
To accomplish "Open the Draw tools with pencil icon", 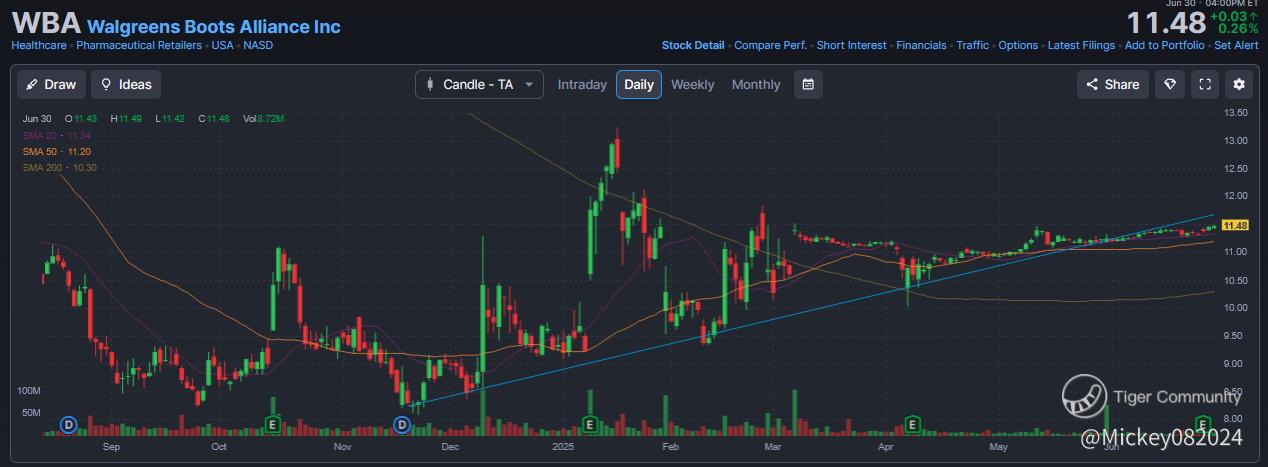I will (51, 84).
